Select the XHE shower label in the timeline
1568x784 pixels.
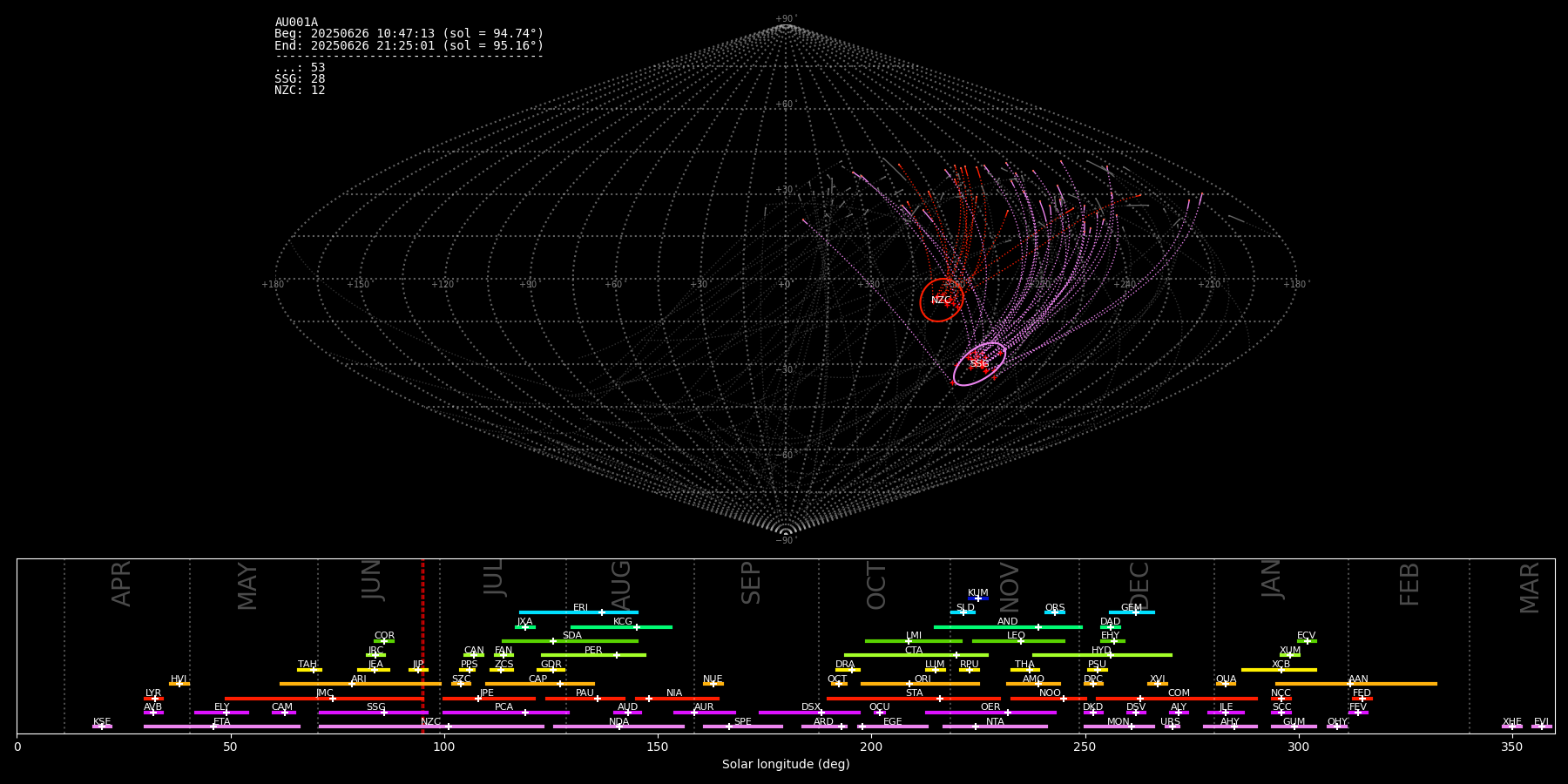[1511, 722]
